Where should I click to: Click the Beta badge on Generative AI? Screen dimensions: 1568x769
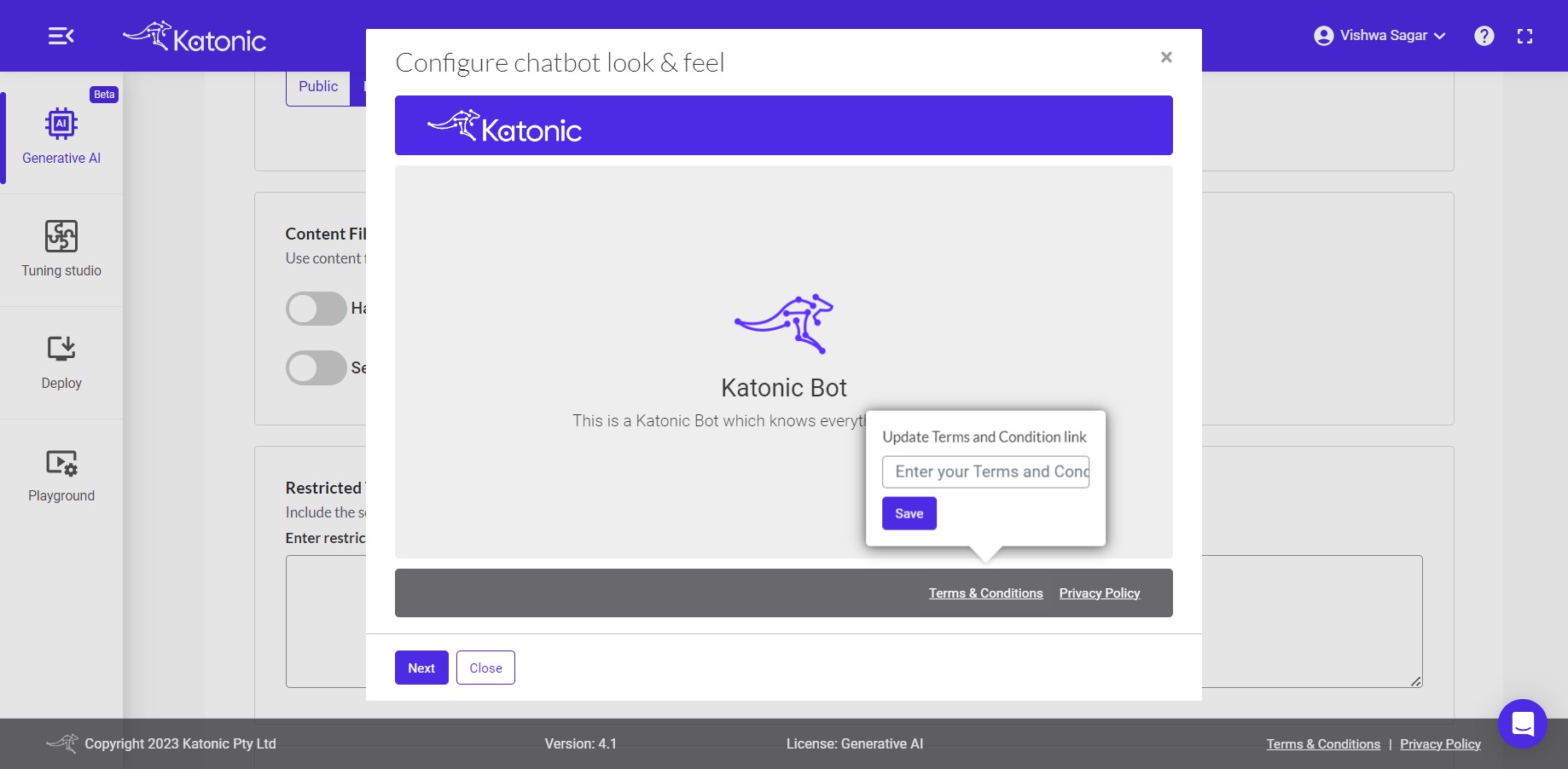(104, 95)
